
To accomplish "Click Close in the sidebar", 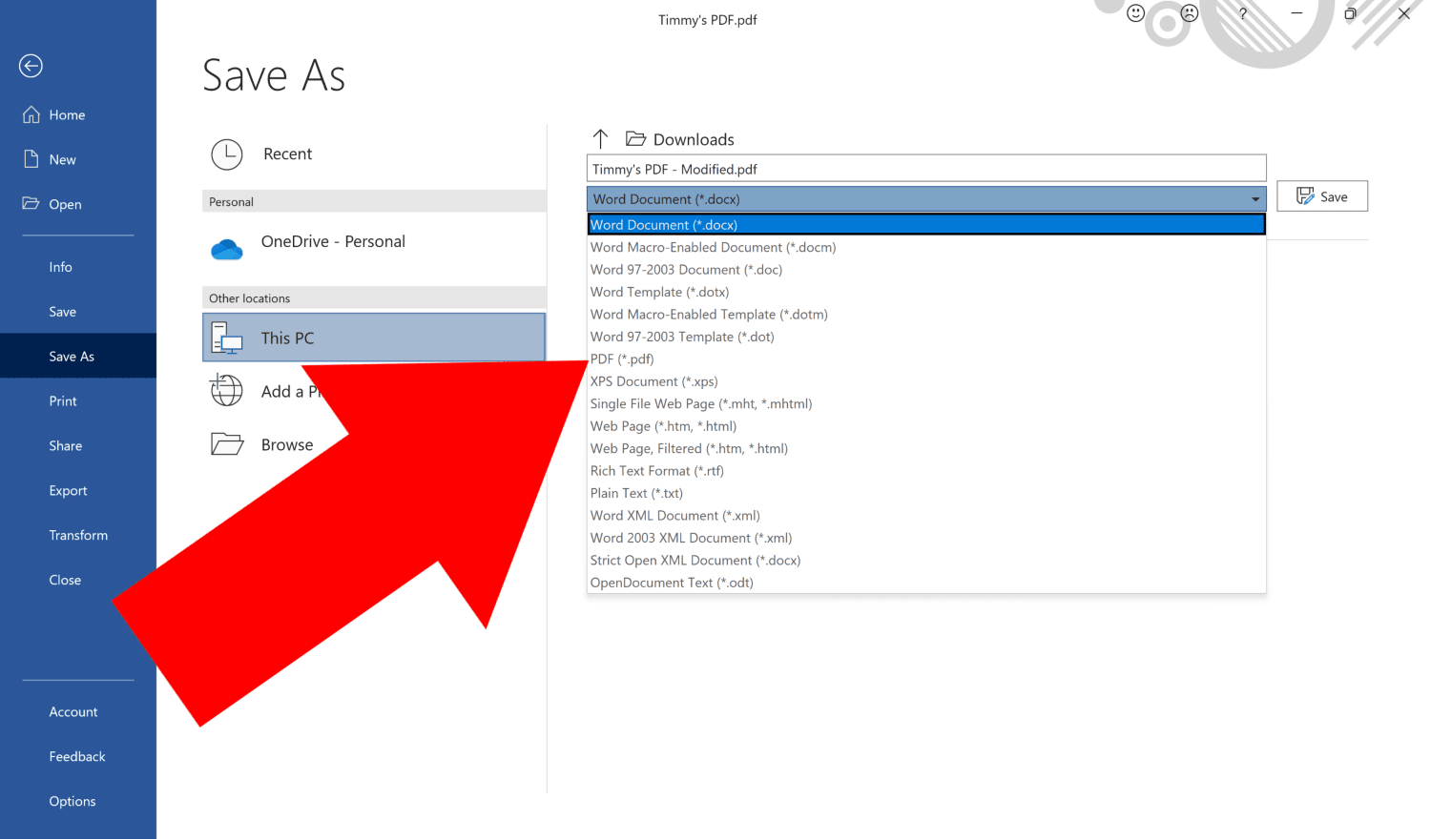I will pos(65,581).
